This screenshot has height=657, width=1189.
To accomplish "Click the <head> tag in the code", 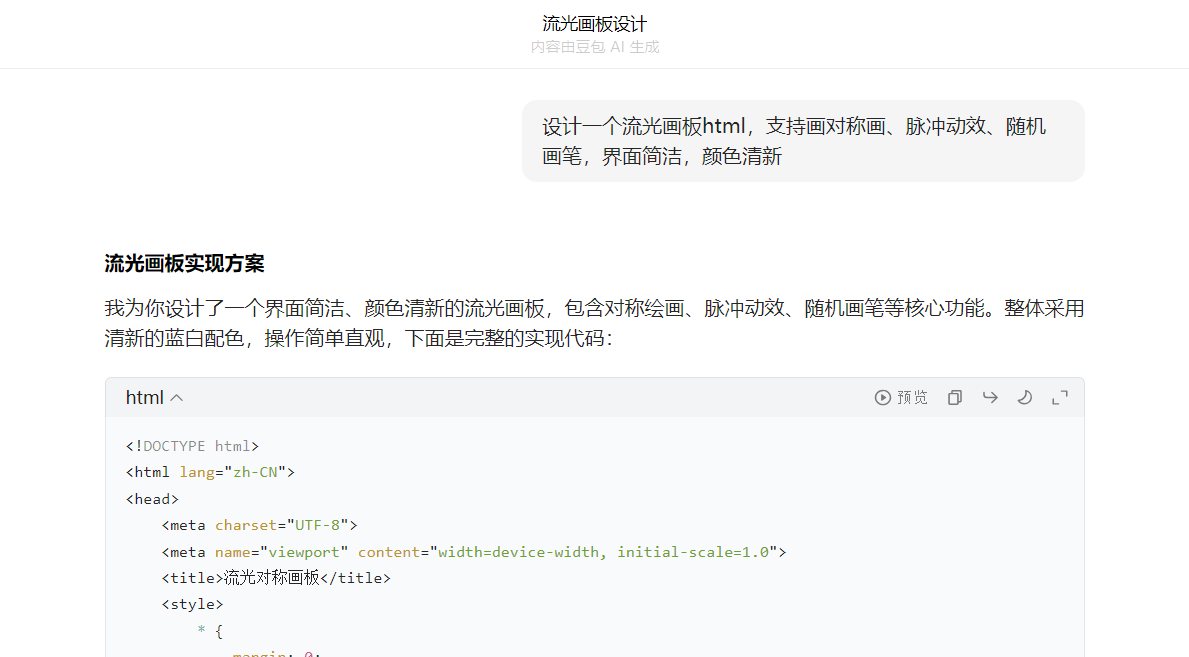I will pyautogui.click(x=152, y=499).
